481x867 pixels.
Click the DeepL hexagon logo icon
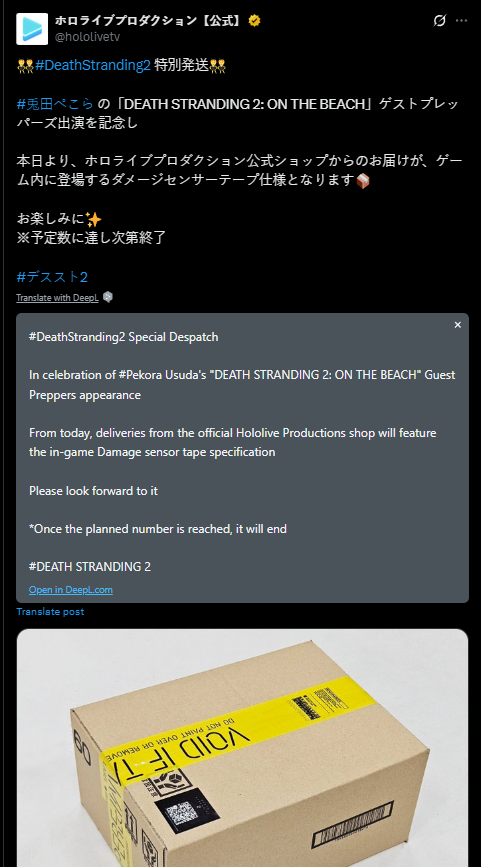click(x=108, y=297)
